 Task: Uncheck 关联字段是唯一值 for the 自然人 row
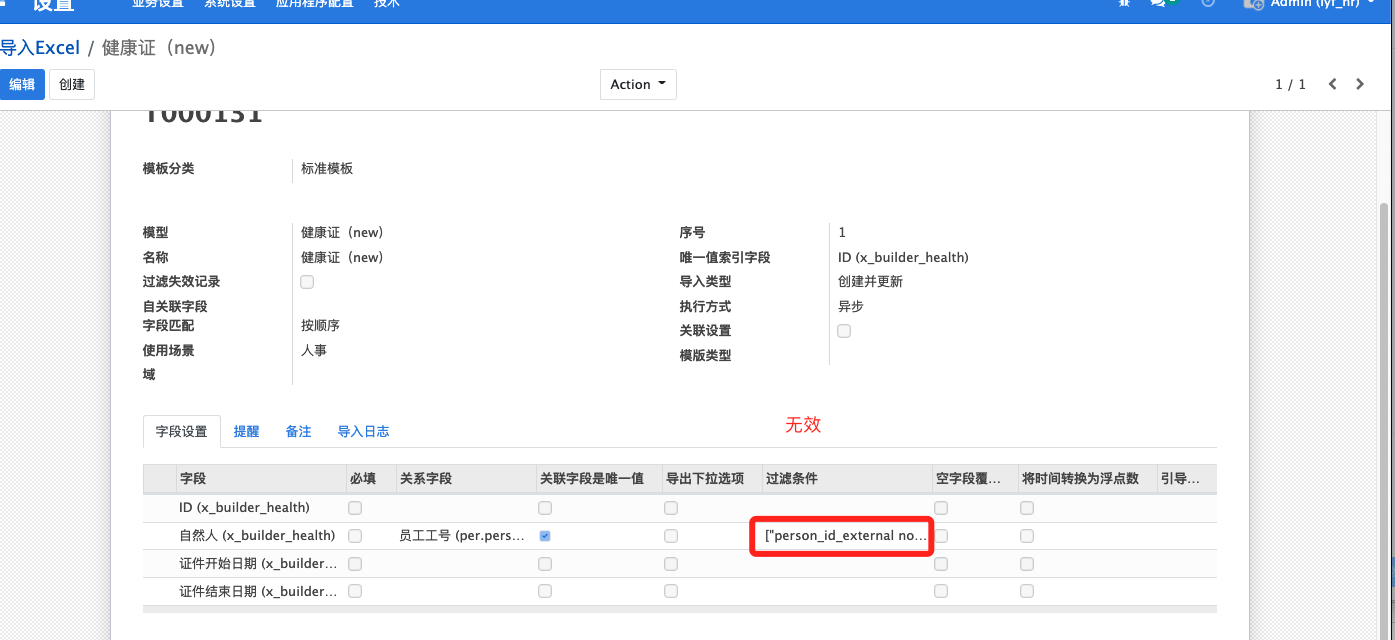(545, 536)
